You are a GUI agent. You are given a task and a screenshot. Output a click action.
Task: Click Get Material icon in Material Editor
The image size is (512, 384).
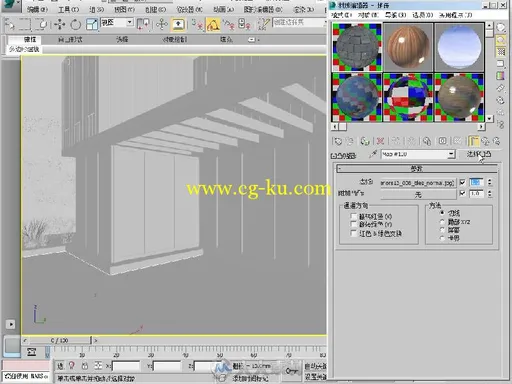click(337, 141)
